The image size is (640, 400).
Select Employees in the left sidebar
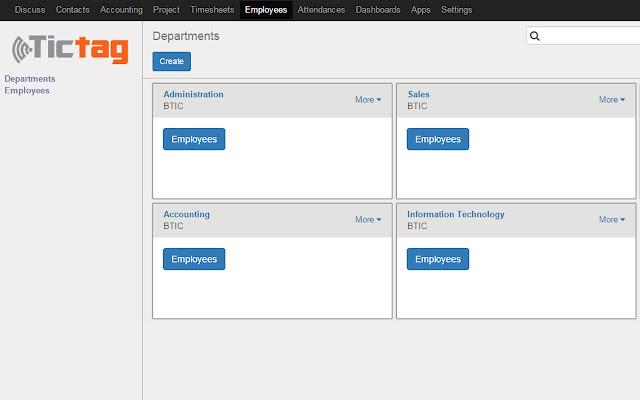27,91
